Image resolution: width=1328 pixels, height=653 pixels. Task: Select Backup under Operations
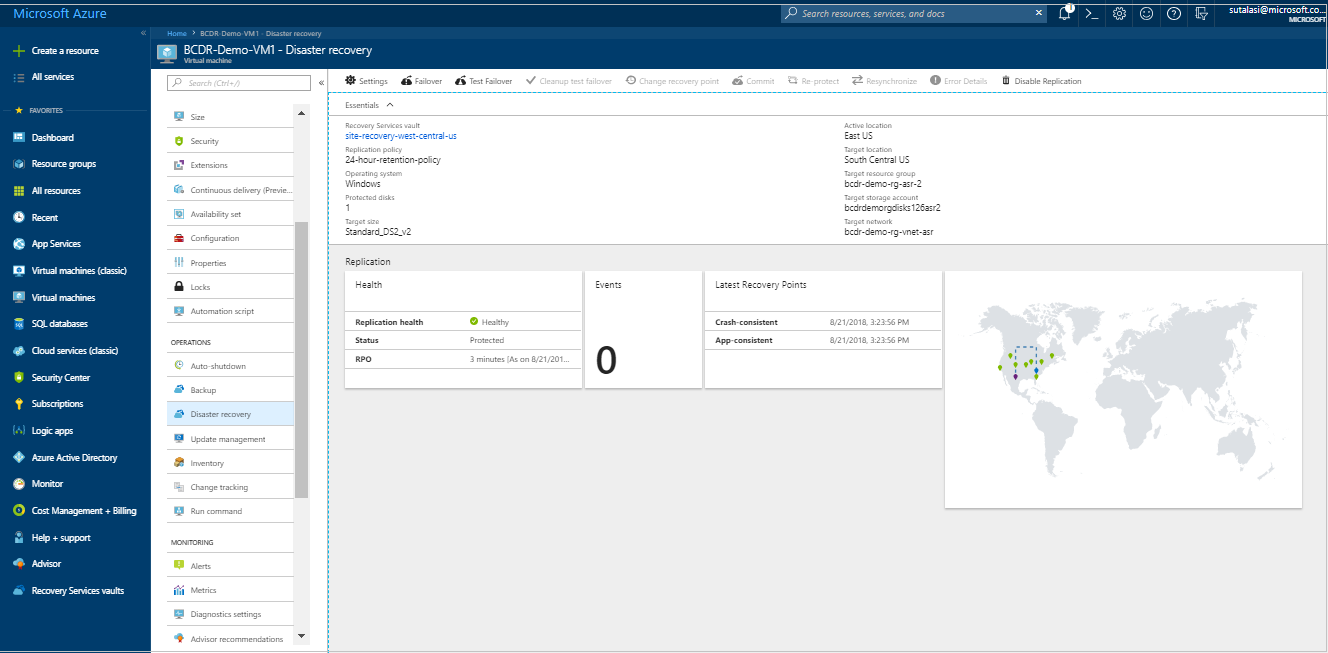click(230, 390)
